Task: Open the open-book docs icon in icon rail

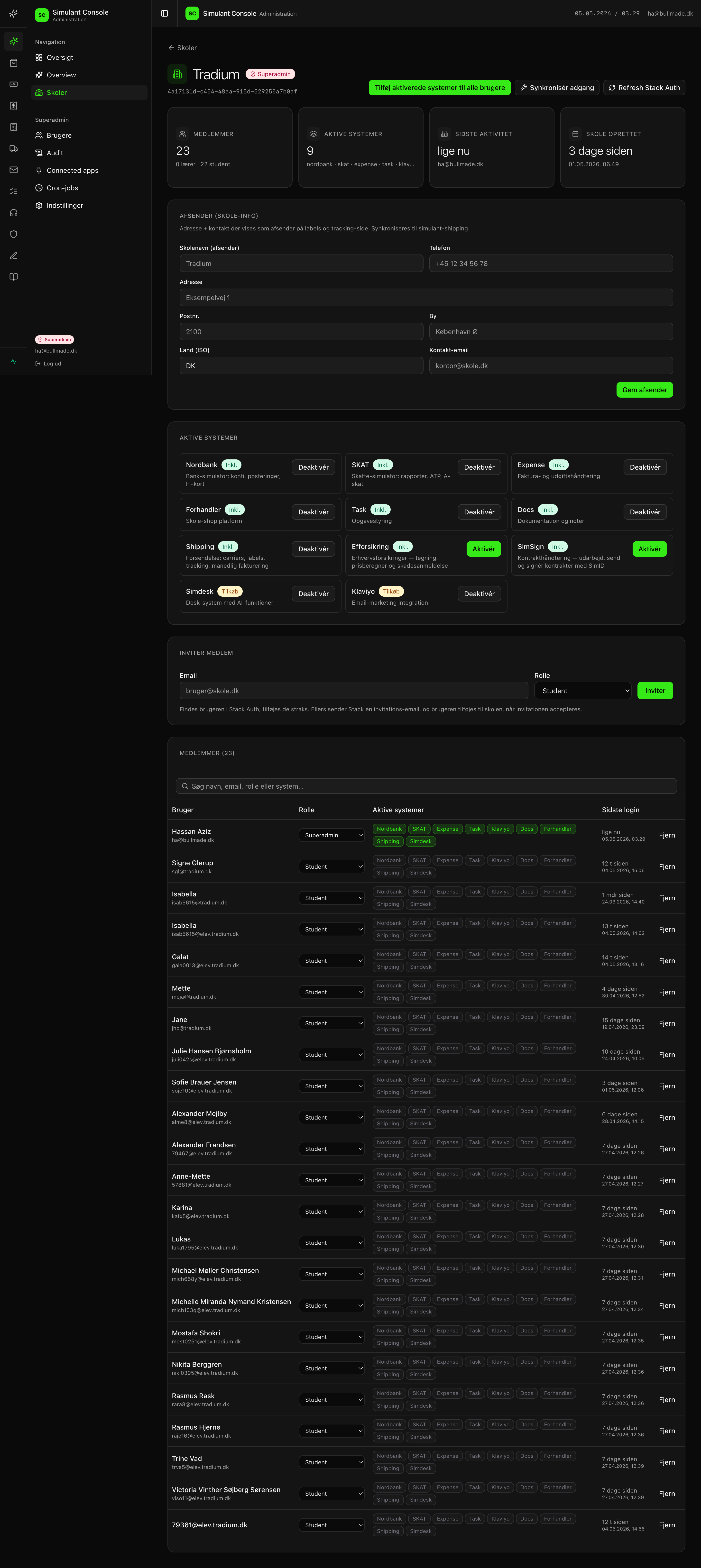Action: 13,277
